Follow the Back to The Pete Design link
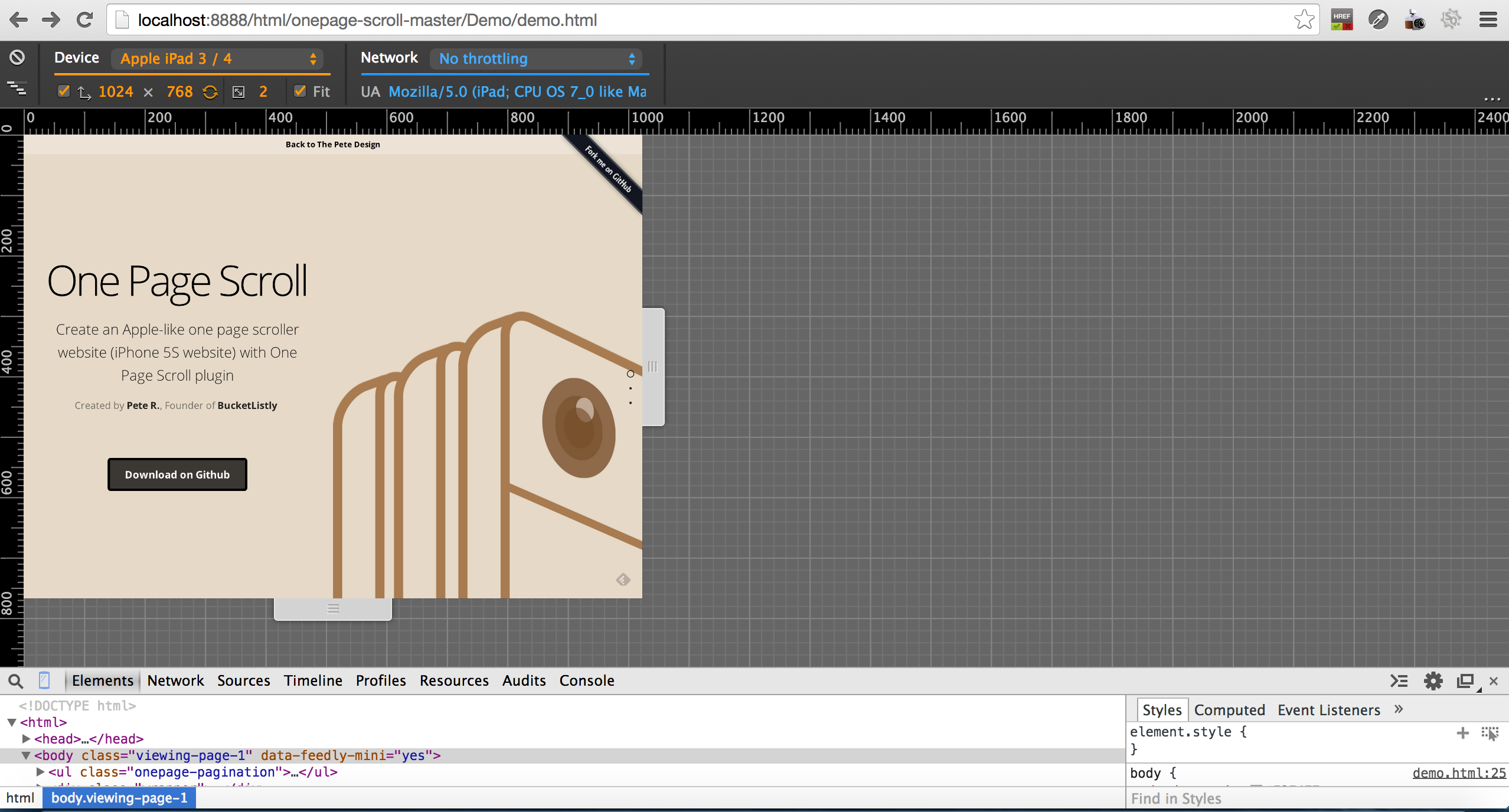The height and width of the screenshot is (812, 1509). 333,145
